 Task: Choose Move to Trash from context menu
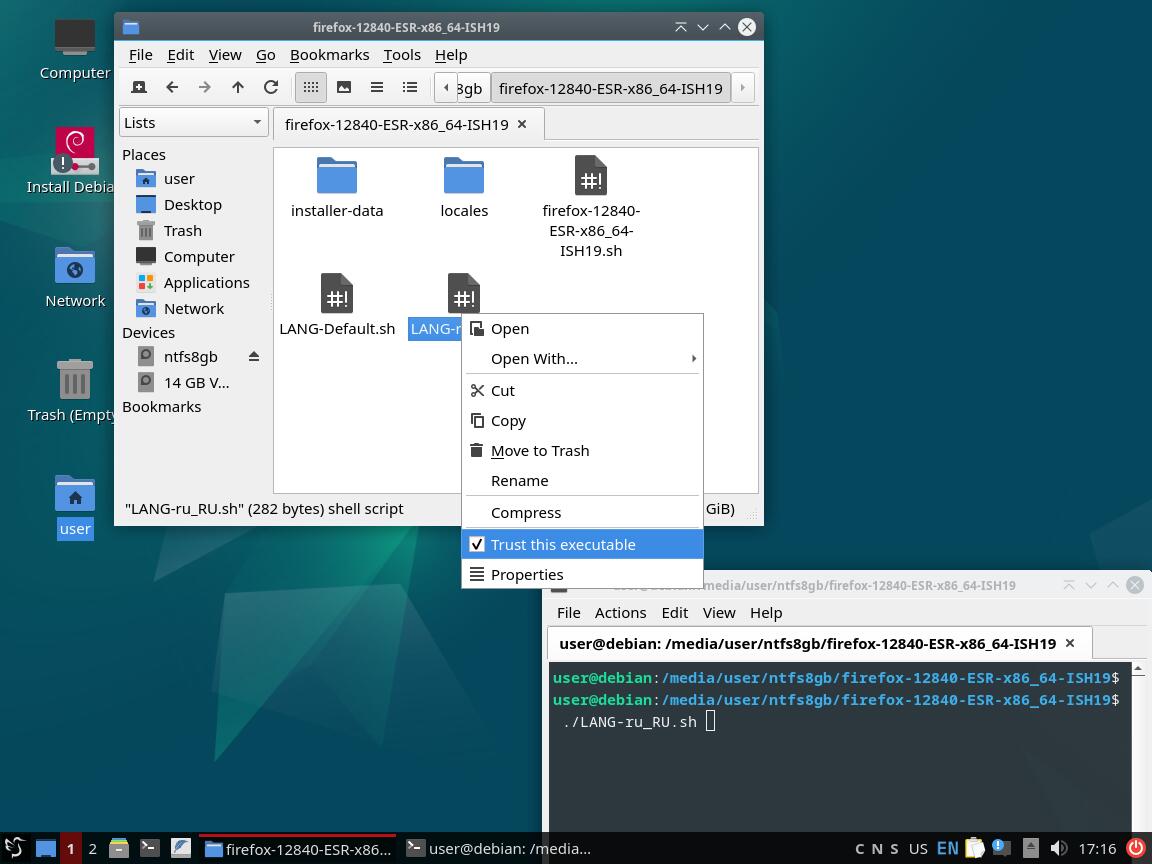[540, 451]
